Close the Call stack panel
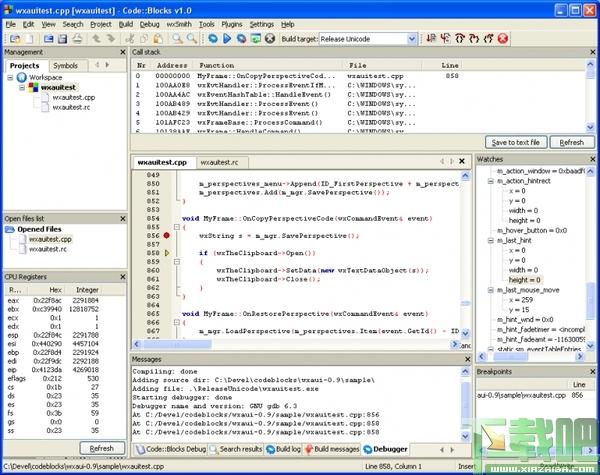This screenshot has height=475, width=600. click(x=593, y=52)
